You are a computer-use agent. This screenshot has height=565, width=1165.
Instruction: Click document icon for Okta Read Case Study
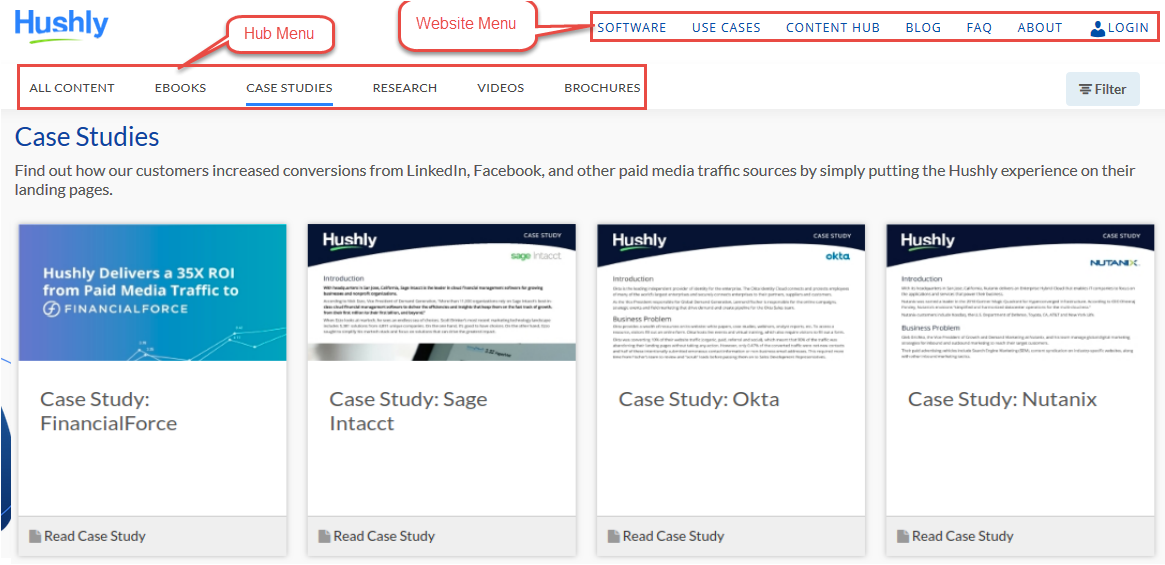[613, 536]
